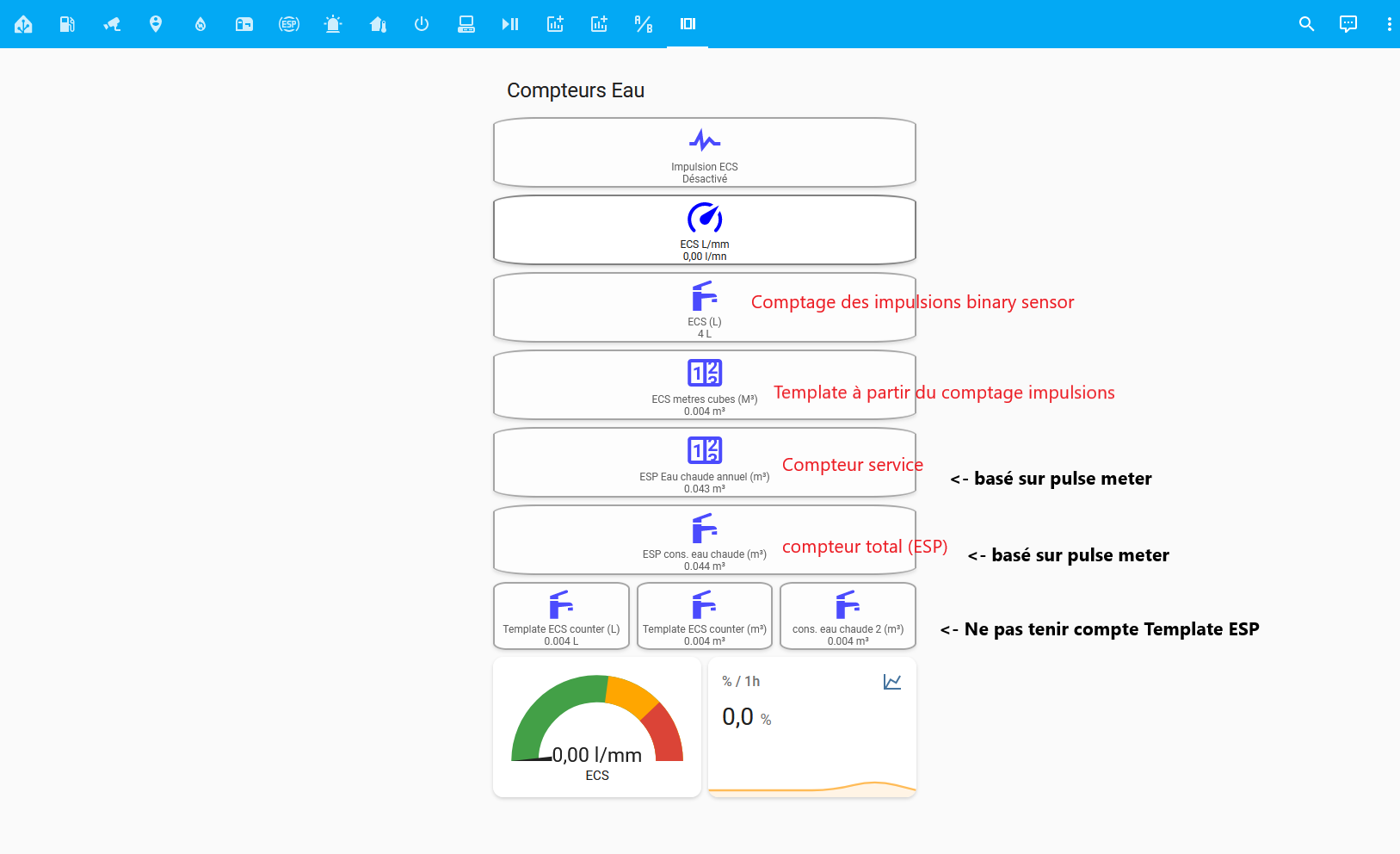Switch to the mailbox tab

pos(244,24)
